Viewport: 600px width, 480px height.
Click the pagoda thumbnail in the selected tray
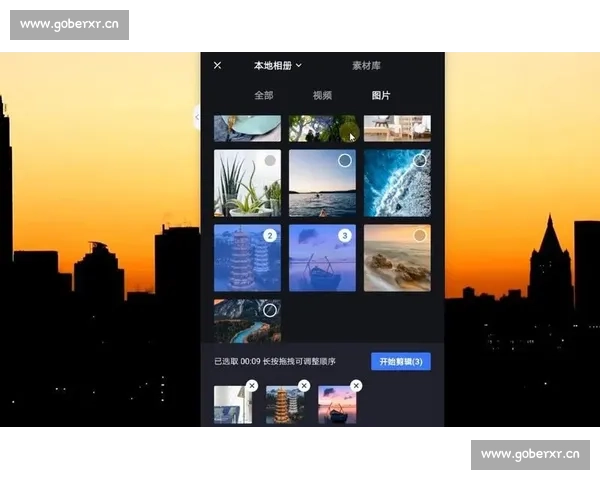pyautogui.click(x=284, y=406)
